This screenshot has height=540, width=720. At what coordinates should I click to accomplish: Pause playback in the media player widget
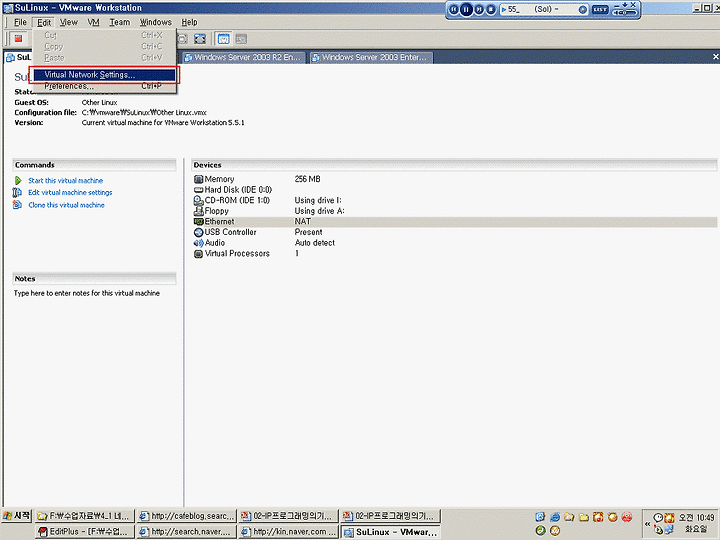tap(466, 9)
